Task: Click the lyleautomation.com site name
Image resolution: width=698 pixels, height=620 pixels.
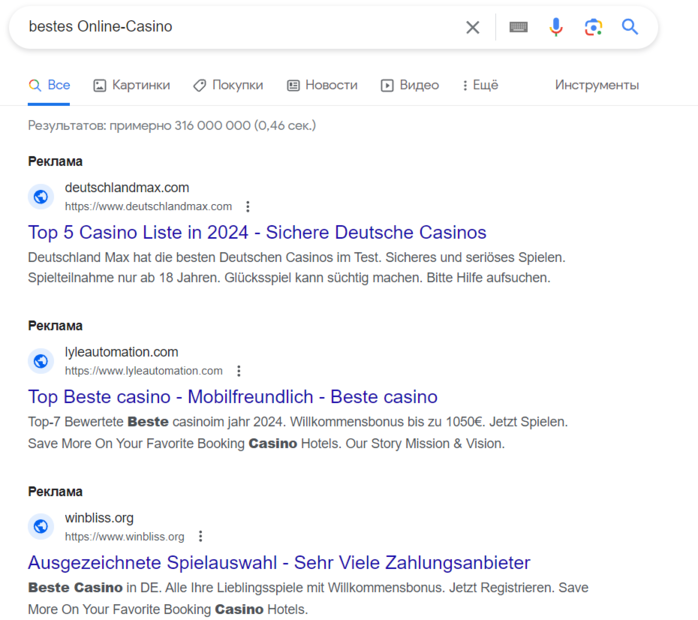Action: [x=122, y=352]
